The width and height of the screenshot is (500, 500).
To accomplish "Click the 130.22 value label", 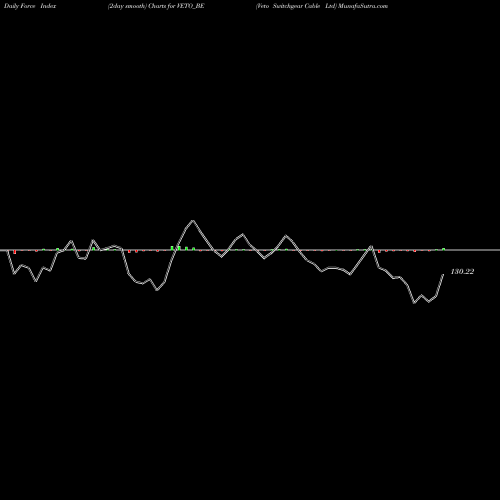I will pyautogui.click(x=462, y=272).
